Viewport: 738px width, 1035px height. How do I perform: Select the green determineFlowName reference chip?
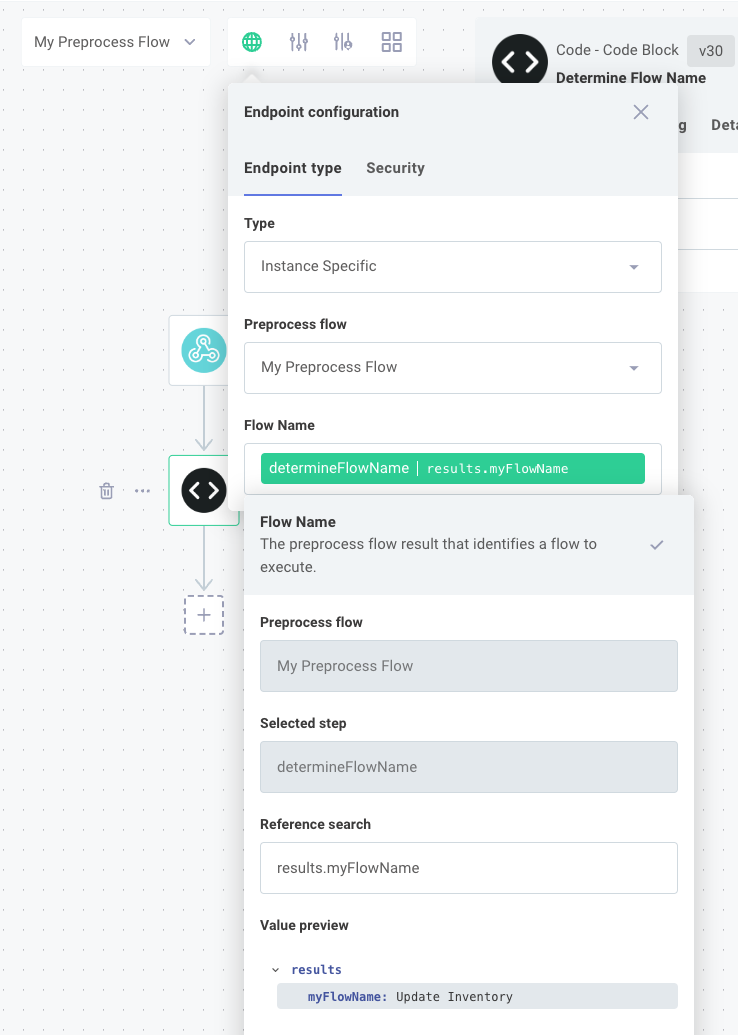coord(452,467)
